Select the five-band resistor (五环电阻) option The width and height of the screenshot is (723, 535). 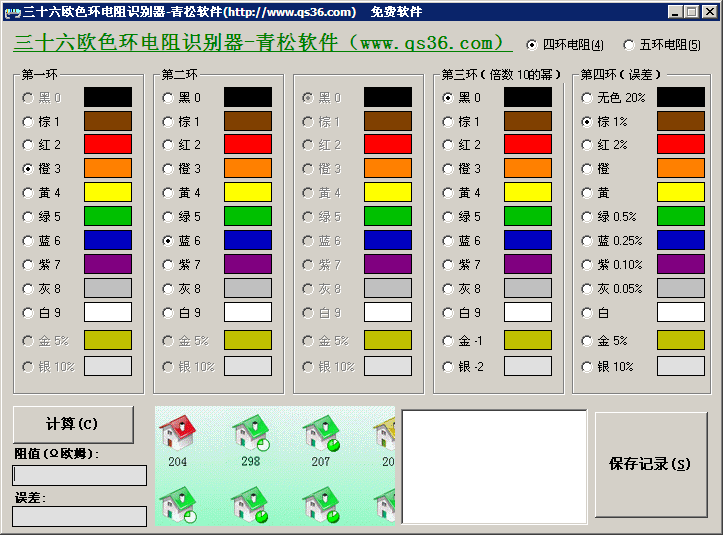[x=662, y=45]
